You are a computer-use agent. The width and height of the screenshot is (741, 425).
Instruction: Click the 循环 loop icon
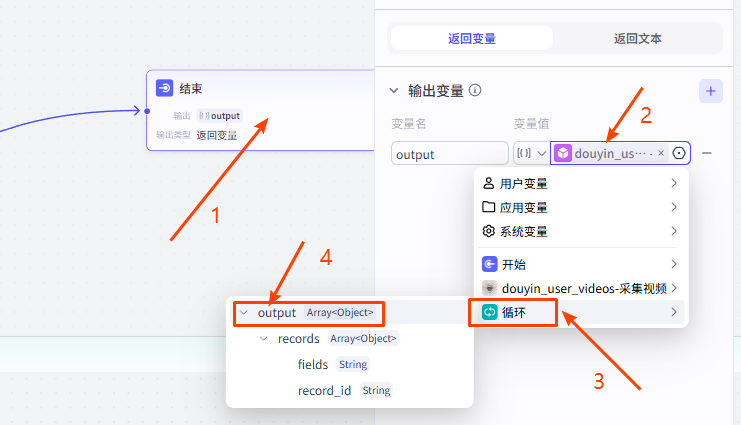(x=490, y=312)
